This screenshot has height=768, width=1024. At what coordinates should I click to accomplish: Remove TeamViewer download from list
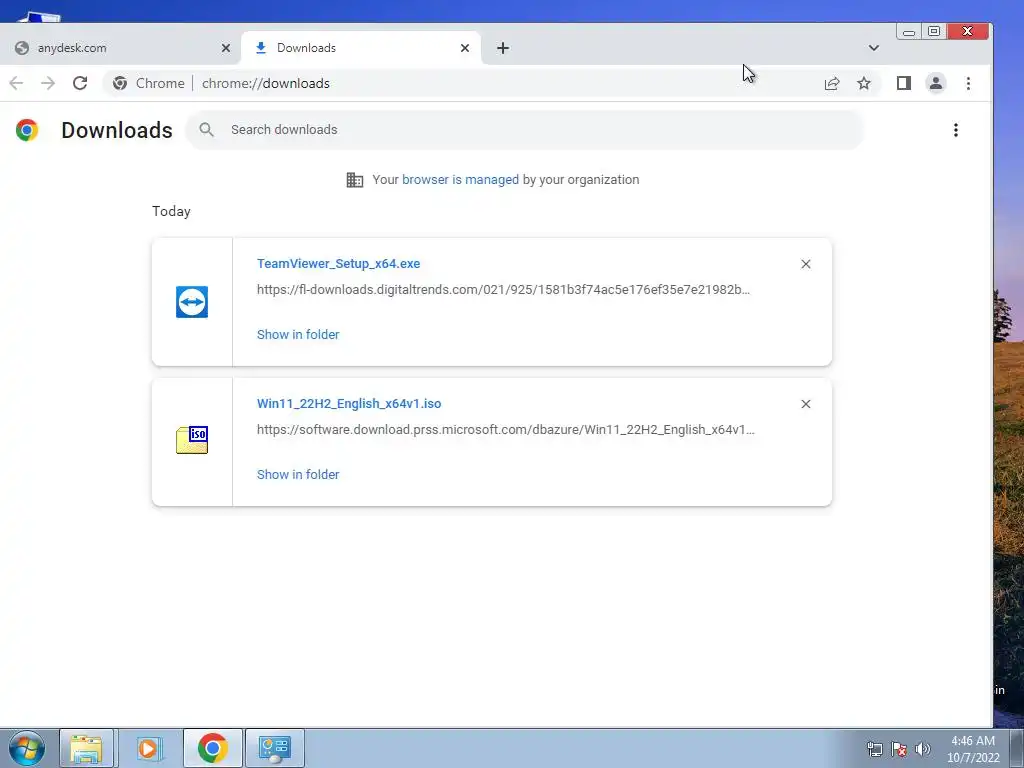click(806, 264)
